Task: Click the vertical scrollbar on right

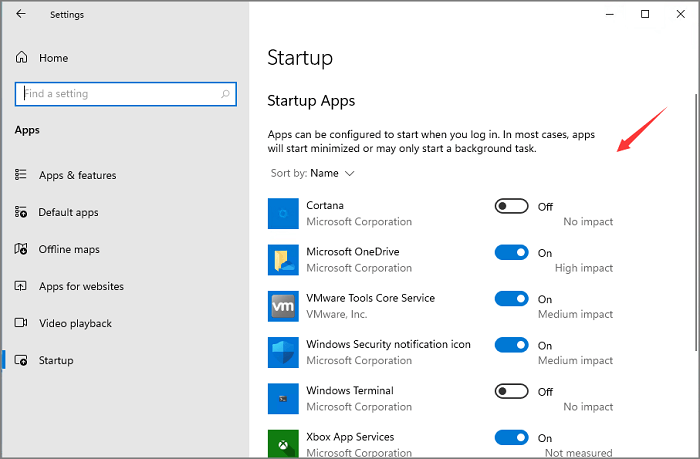Action: click(696, 220)
